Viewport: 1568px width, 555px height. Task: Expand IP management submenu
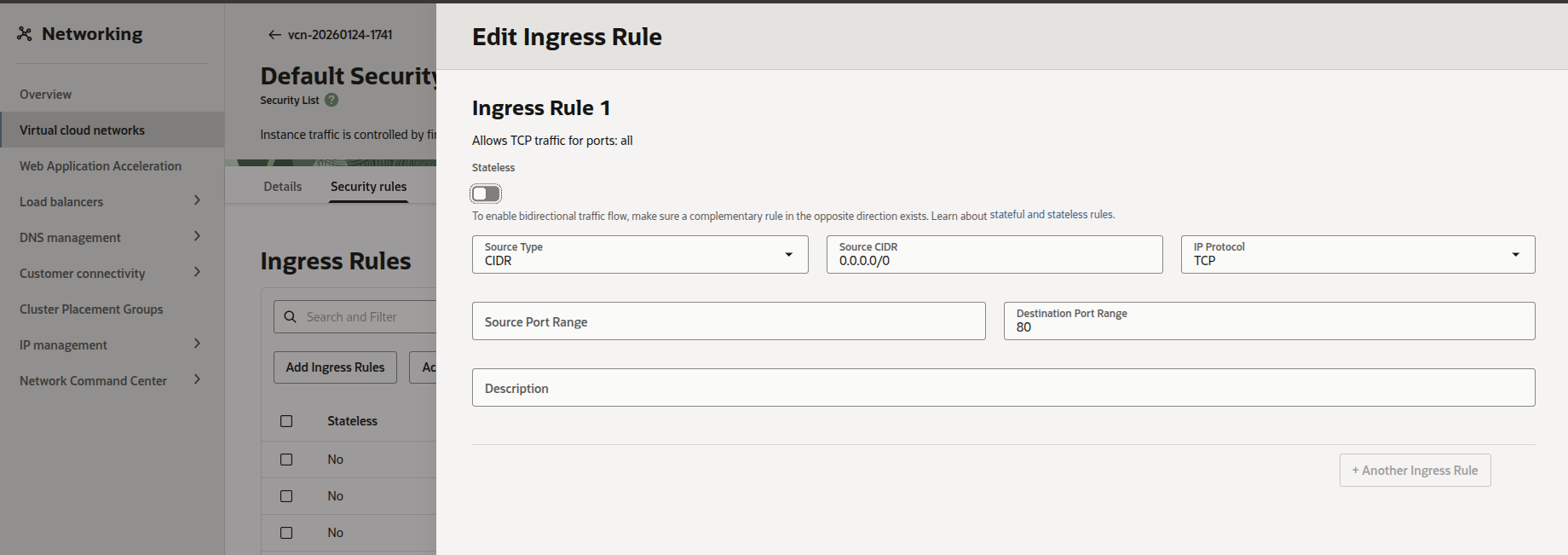pyautogui.click(x=197, y=344)
